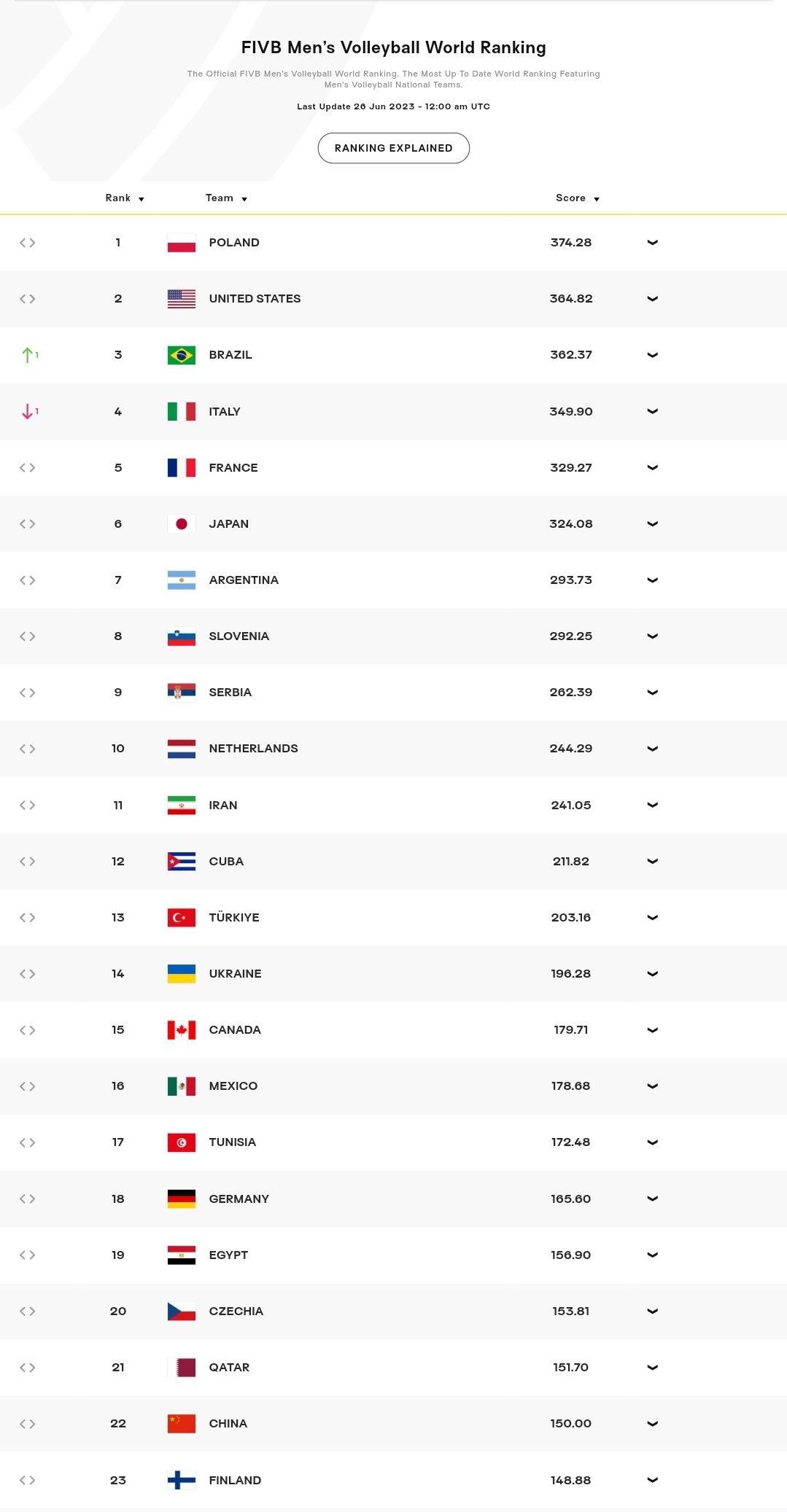Click the red down arrow beside Italy

28,412
